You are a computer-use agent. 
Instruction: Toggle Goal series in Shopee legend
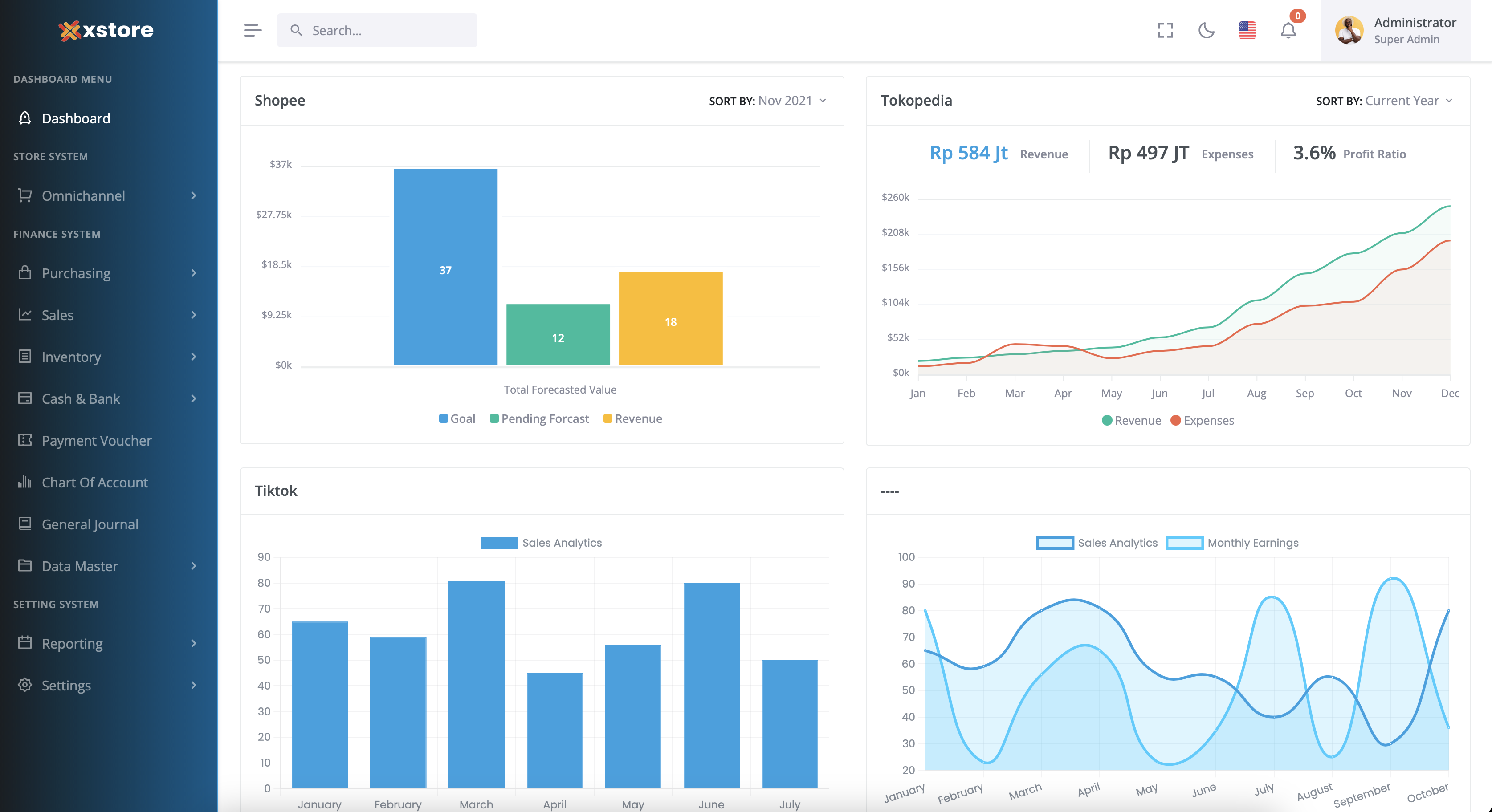457,418
